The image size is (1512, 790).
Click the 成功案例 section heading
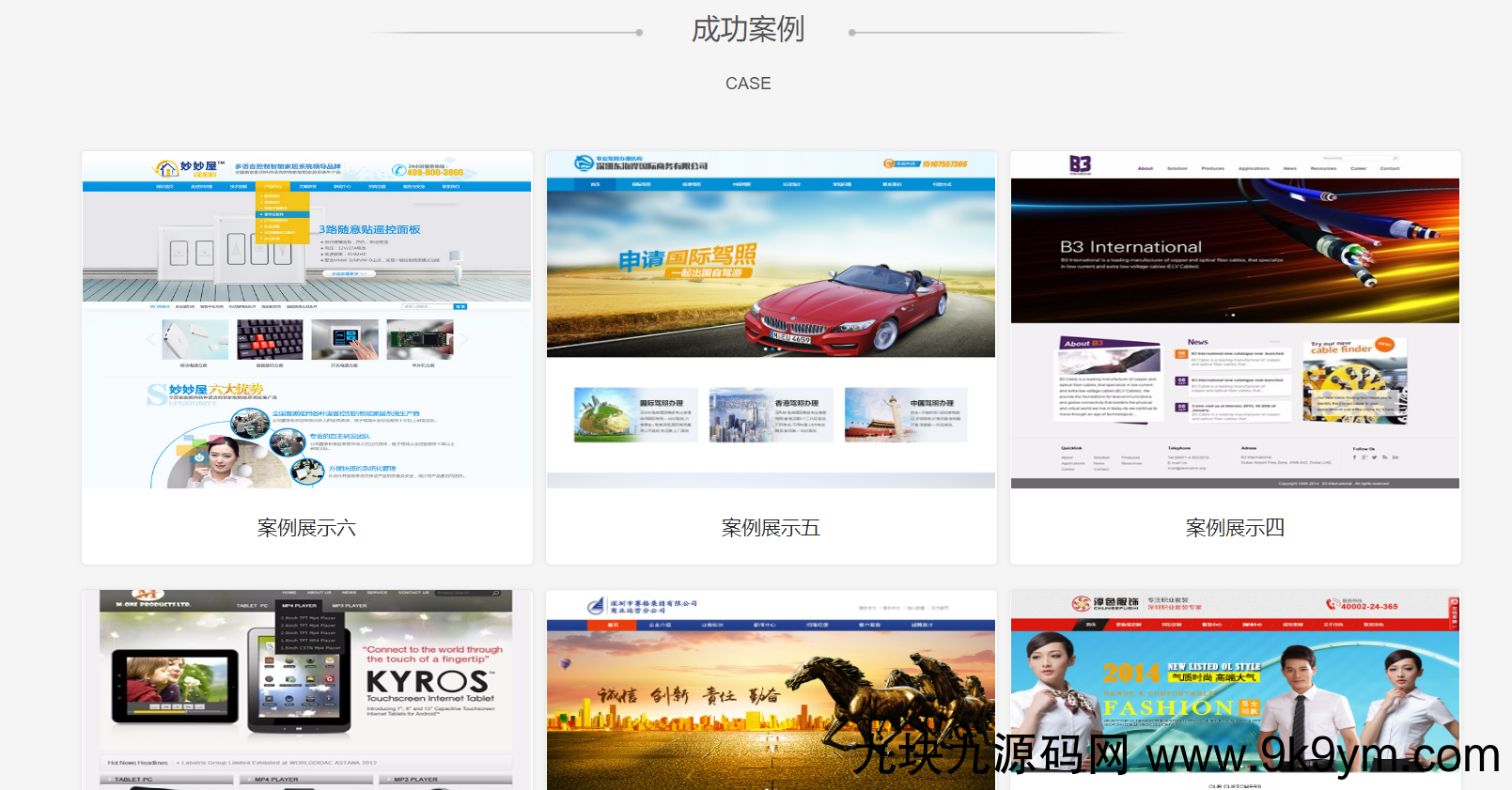(748, 30)
